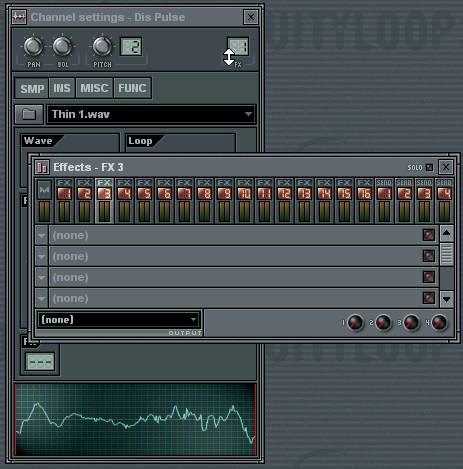The height and width of the screenshot is (469, 463).
Task: Select FX track 8
Action: pos(204,201)
